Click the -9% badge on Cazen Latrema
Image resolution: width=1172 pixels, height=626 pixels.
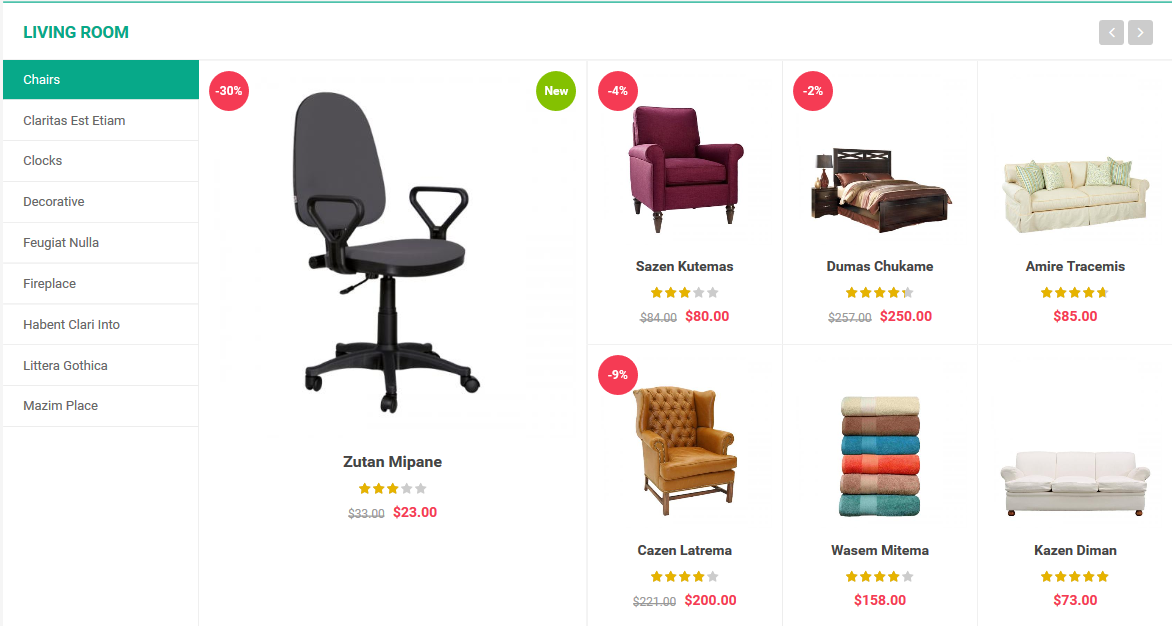click(617, 375)
